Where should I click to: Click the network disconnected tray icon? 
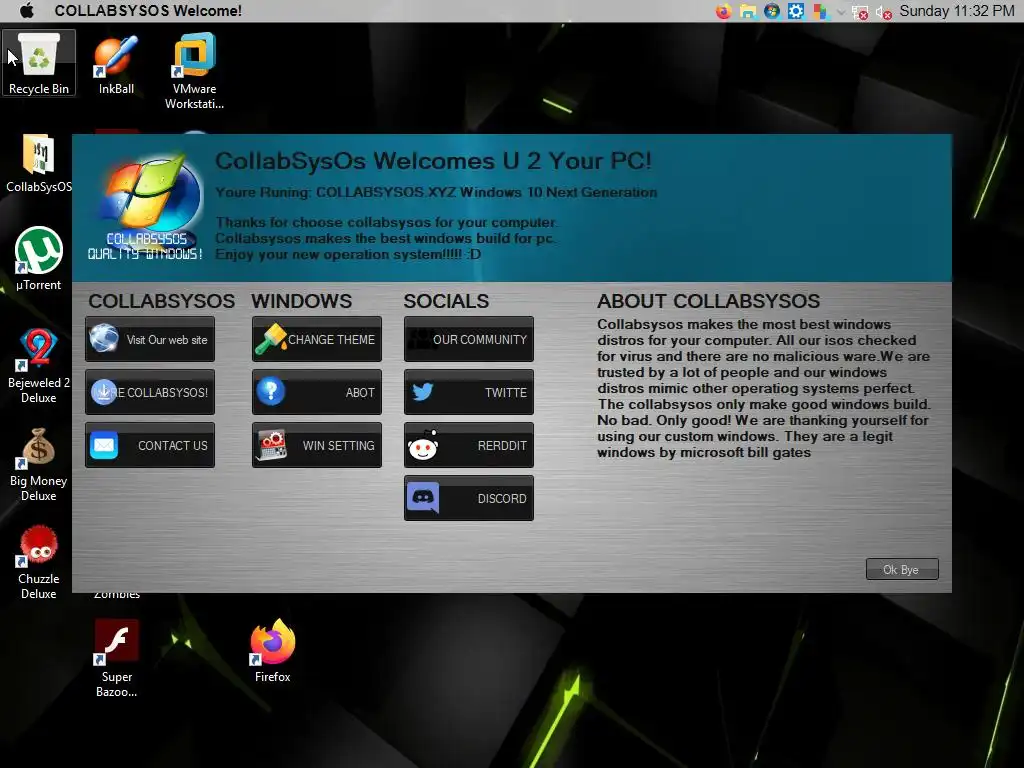click(861, 12)
